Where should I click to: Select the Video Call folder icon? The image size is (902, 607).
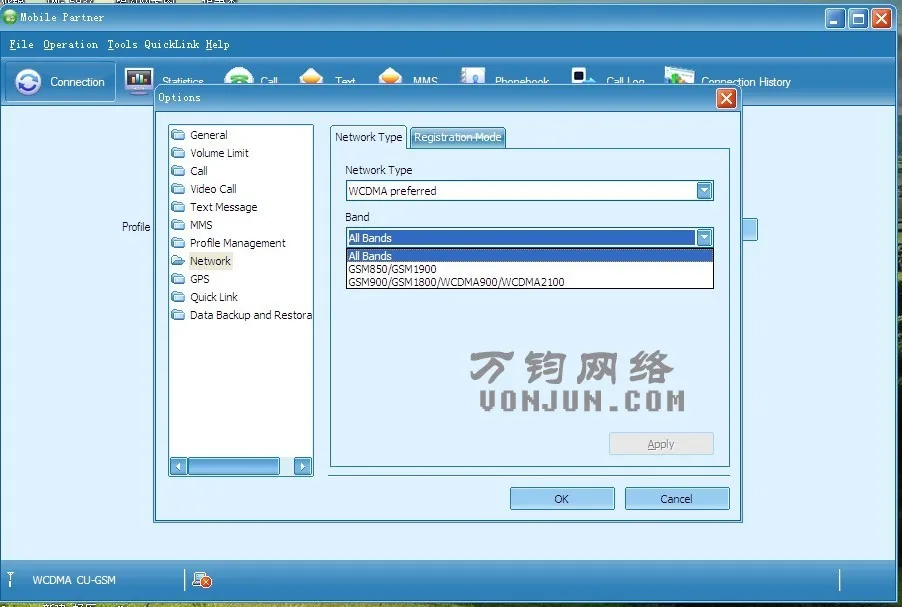tap(178, 189)
